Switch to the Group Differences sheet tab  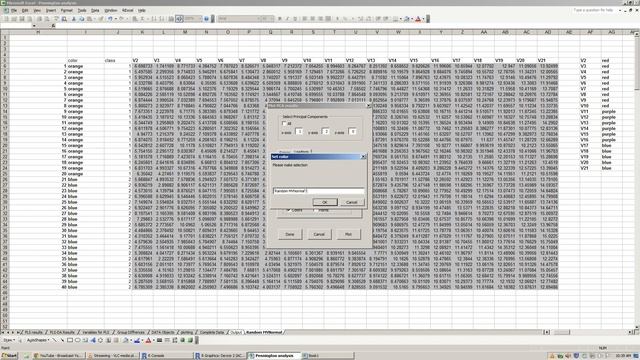coord(131,332)
